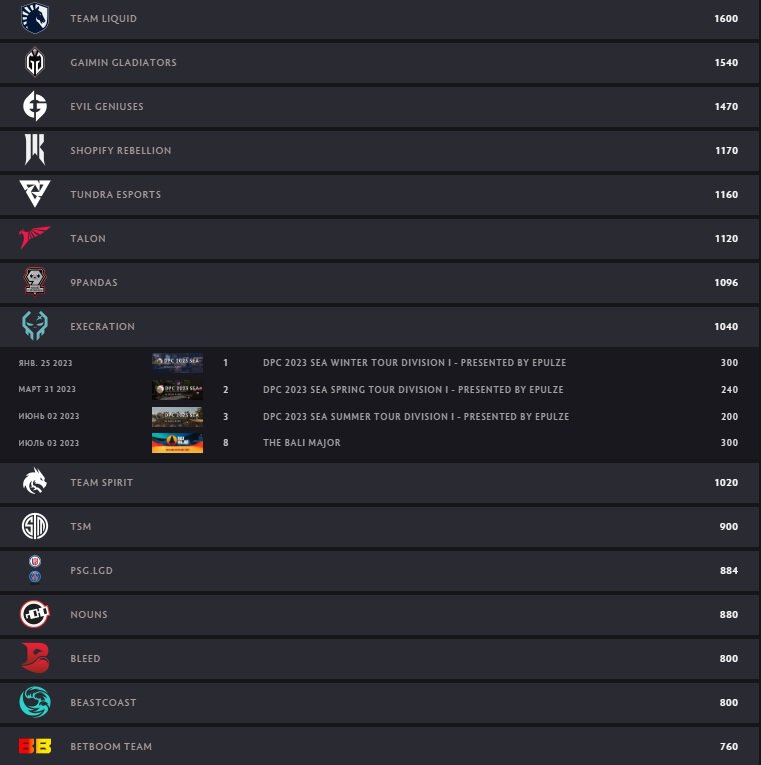Collapse the expanded Execration row
761x765 pixels.
(380, 327)
